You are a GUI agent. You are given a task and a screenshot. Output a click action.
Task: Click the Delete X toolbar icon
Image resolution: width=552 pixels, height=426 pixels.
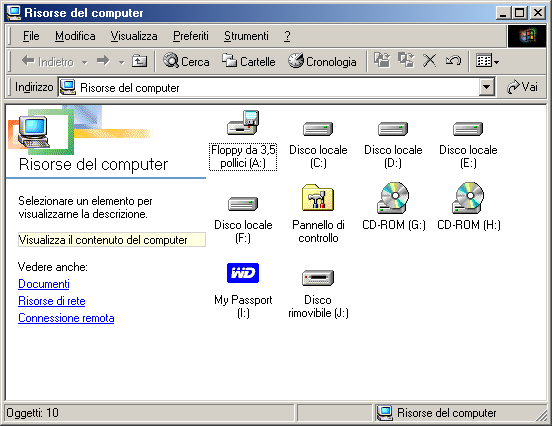(429, 61)
